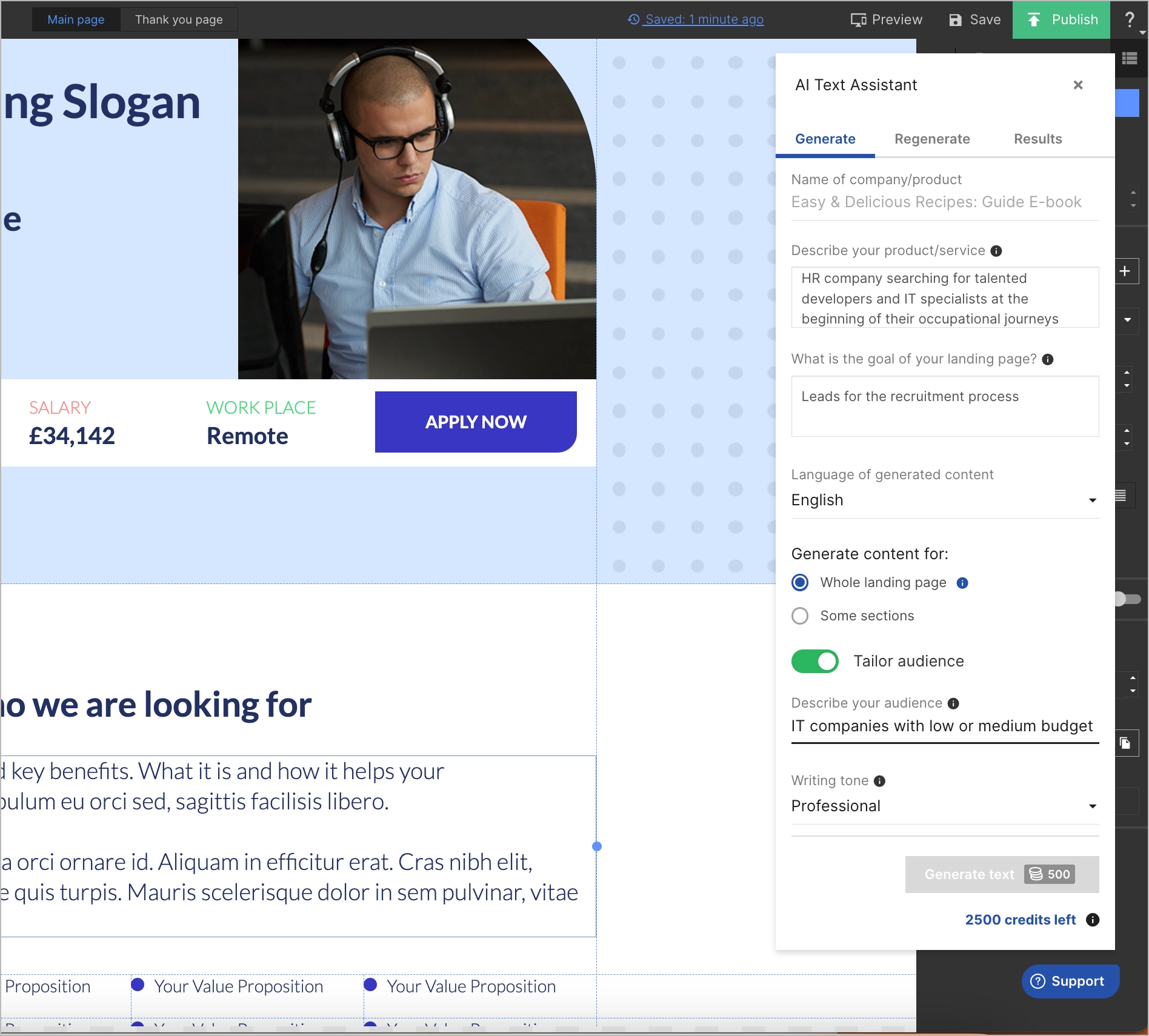Screen dimensions: 1149x1036
Task: Click the green Publish button
Action: [1061, 19]
